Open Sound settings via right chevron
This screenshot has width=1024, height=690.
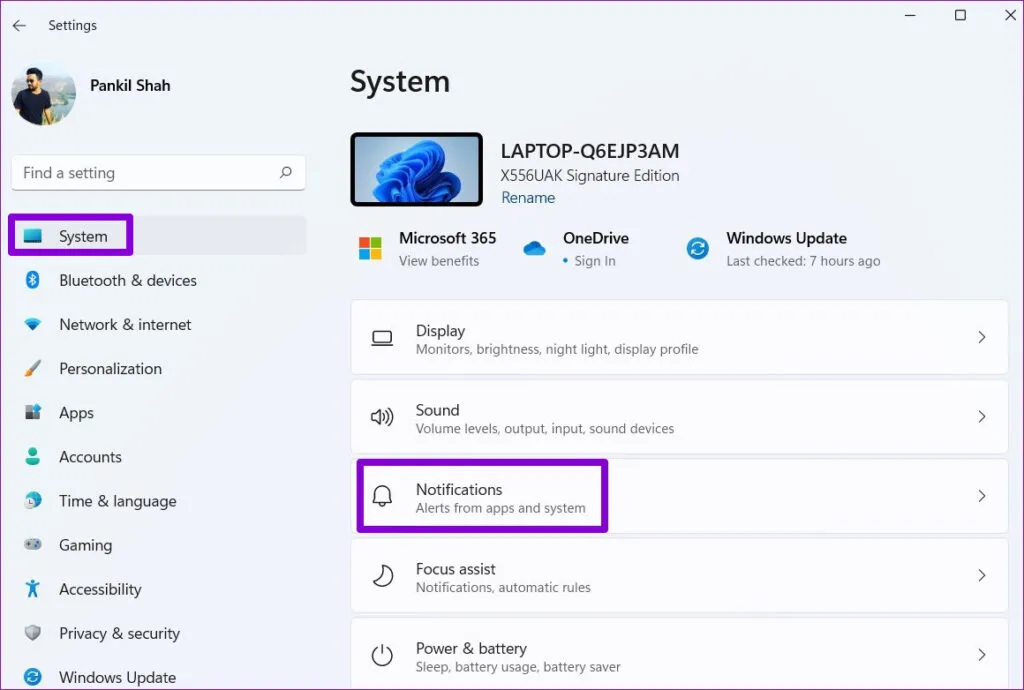pos(981,417)
